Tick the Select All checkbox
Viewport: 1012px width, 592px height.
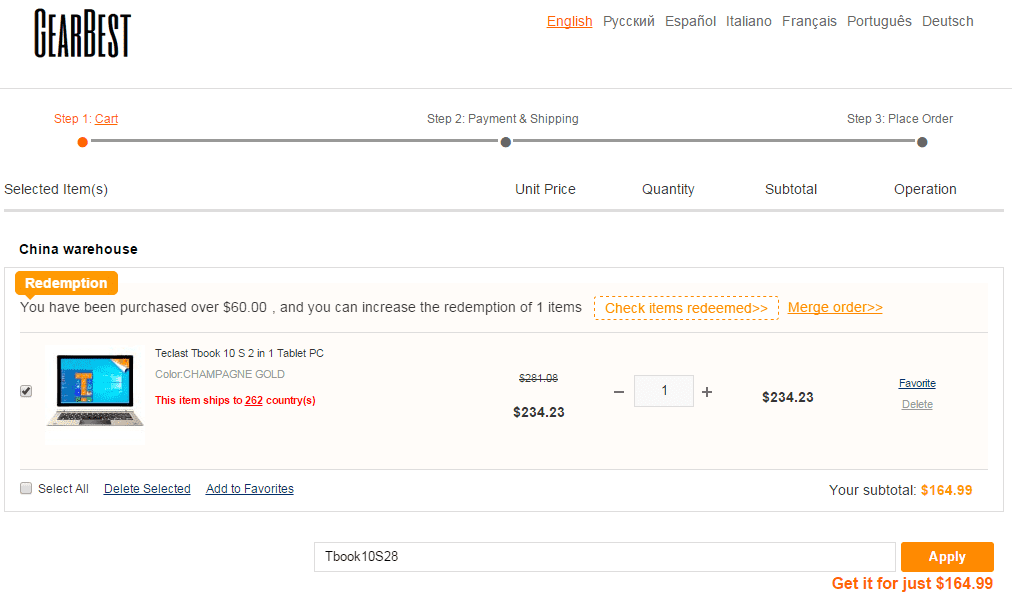pyautogui.click(x=26, y=489)
